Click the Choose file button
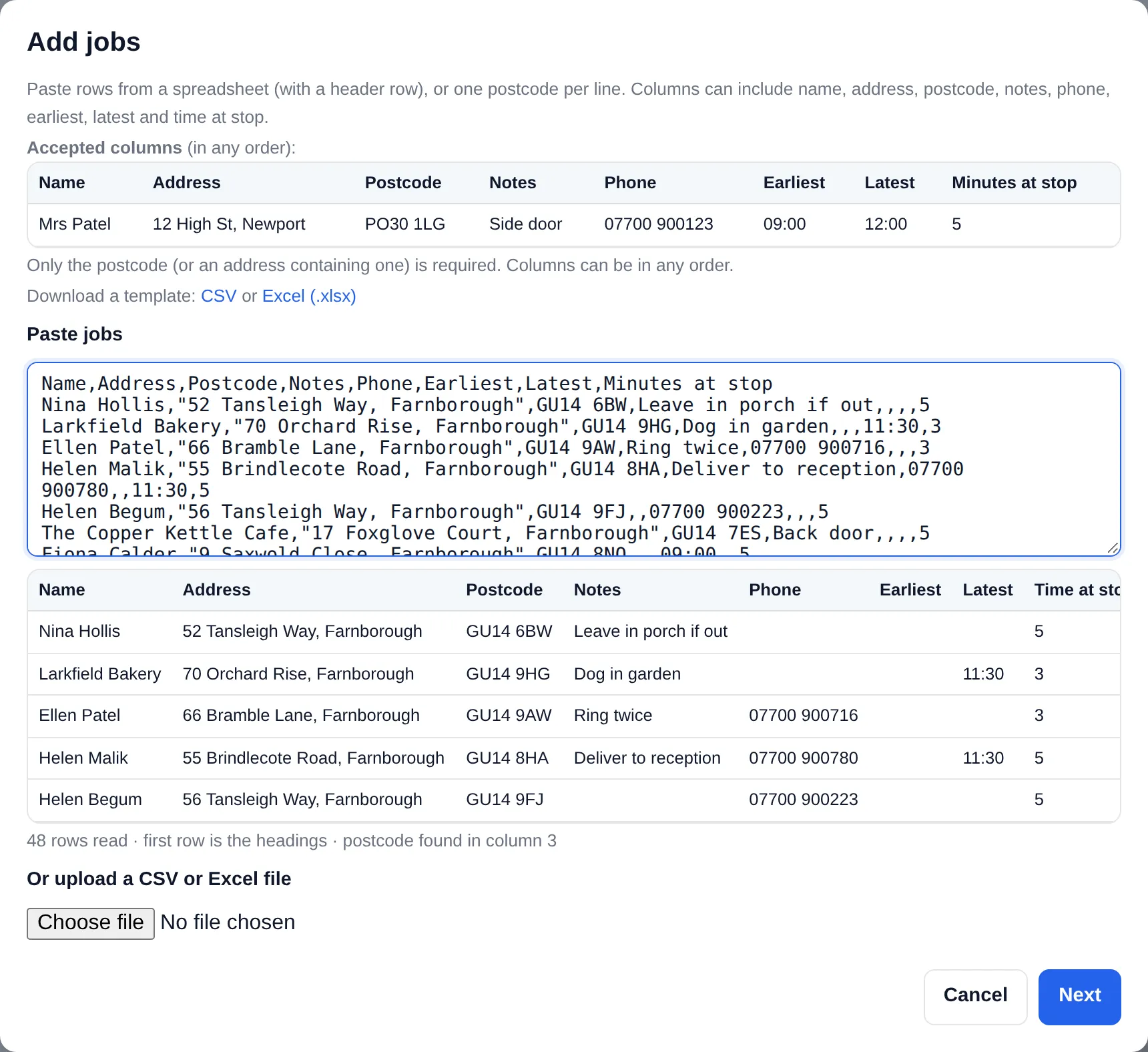1148x1052 pixels. pyautogui.click(x=91, y=923)
